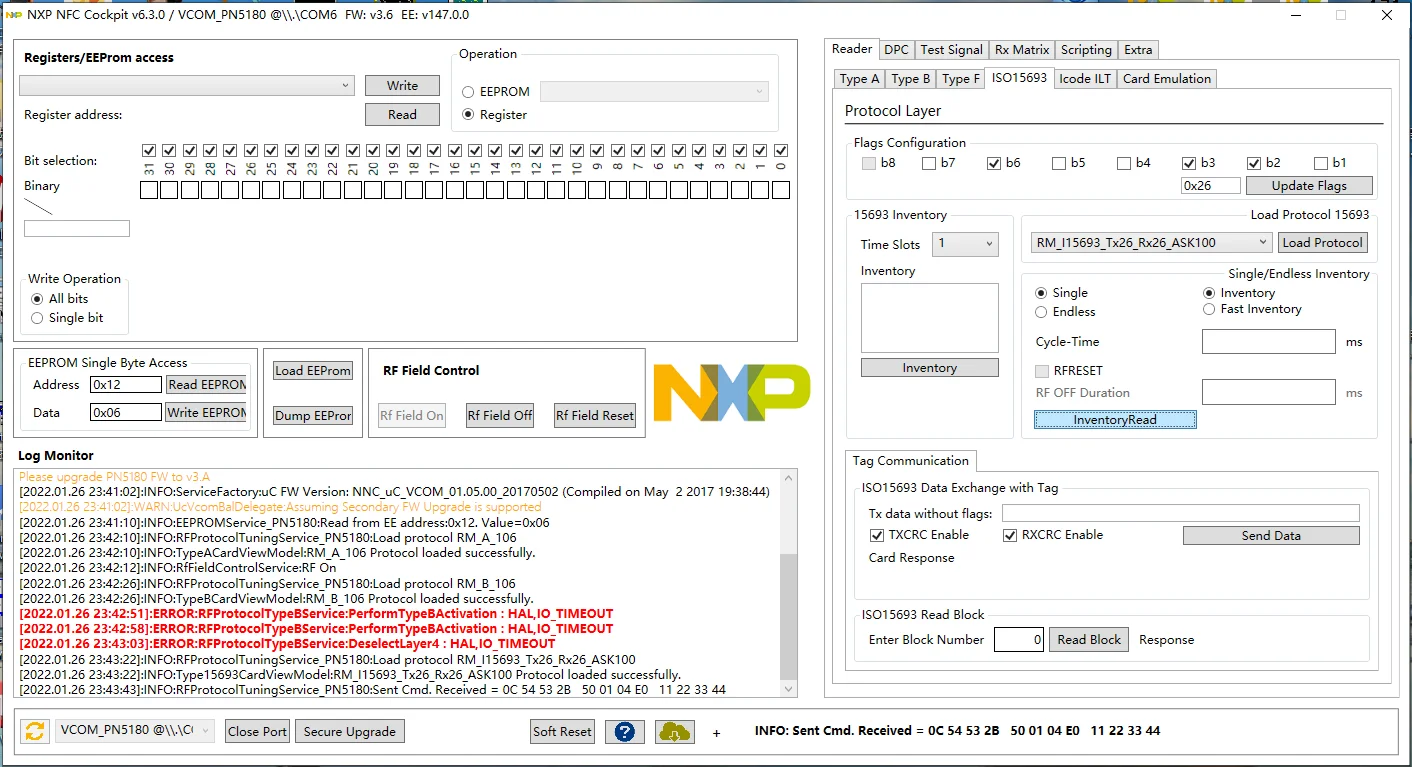This screenshot has height=767, width=1412.
Task: Open the Time Slots dropdown
Action: (x=965, y=244)
